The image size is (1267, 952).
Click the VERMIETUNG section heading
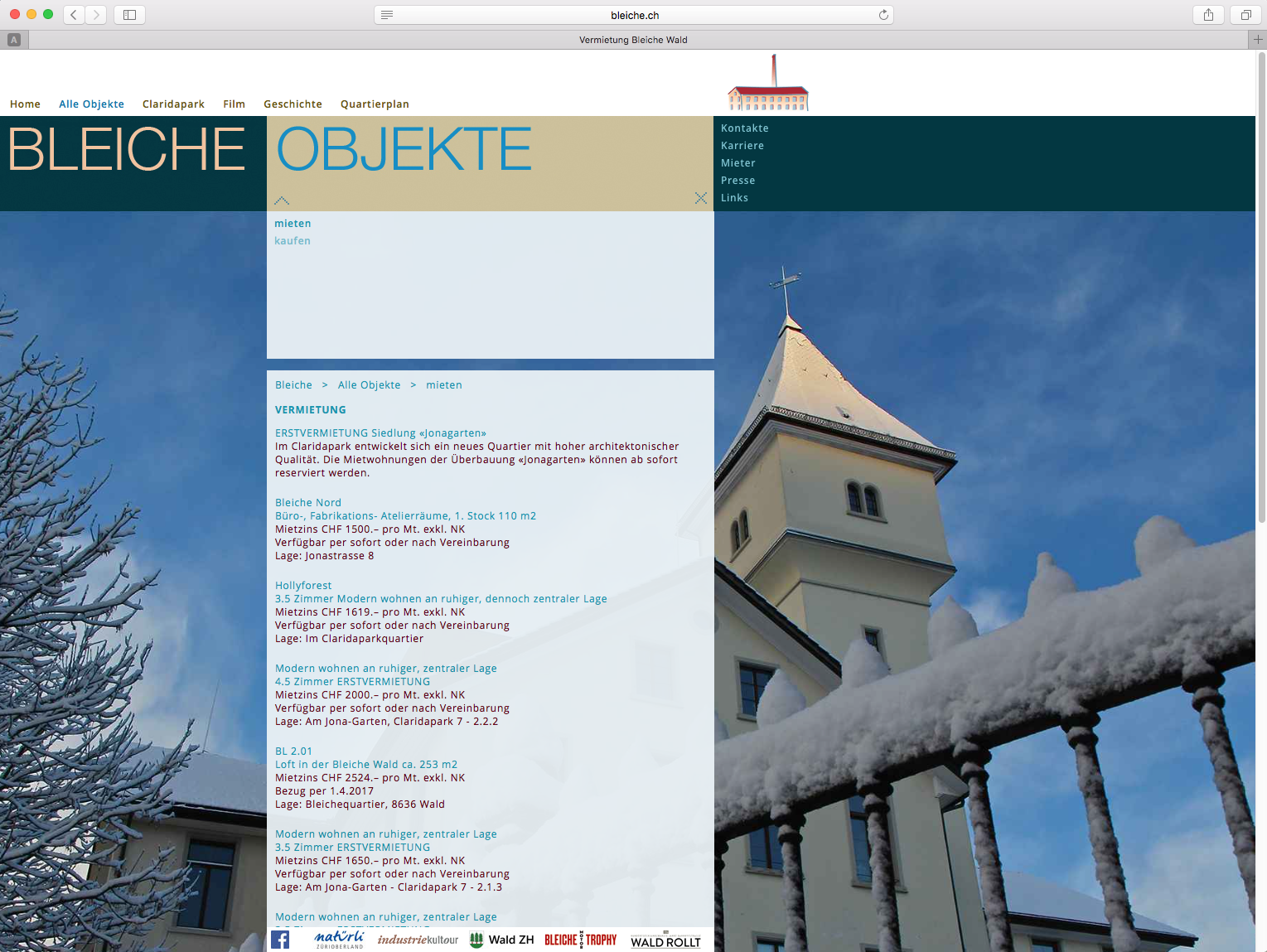click(x=311, y=410)
